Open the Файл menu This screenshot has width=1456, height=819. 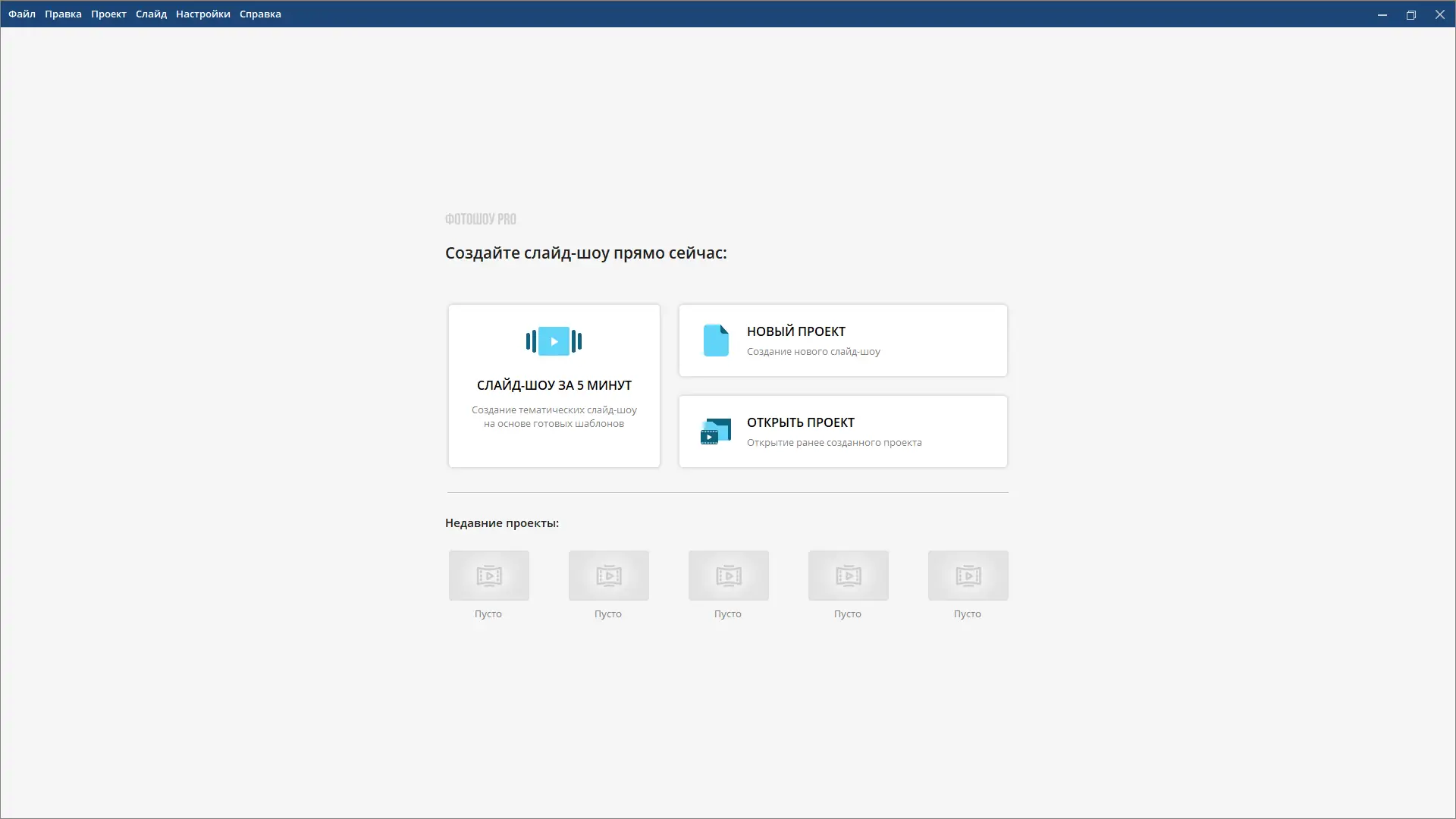click(22, 14)
